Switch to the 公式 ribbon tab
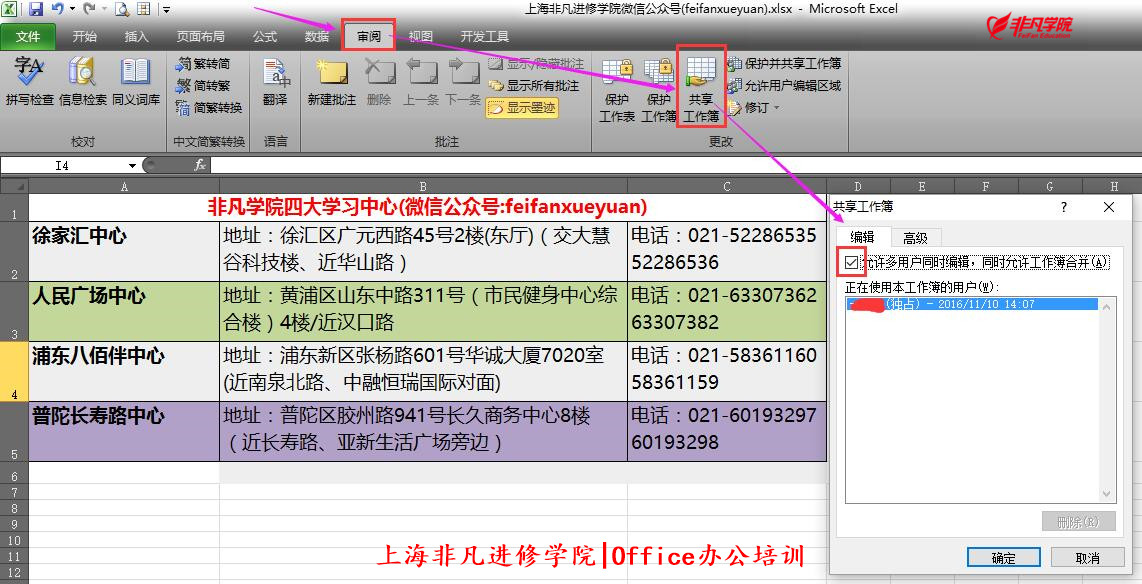This screenshot has height=584, width=1142. point(264,36)
